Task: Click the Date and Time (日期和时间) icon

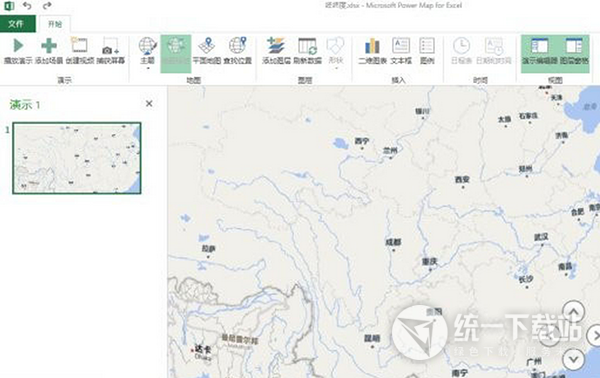Action: (494, 46)
